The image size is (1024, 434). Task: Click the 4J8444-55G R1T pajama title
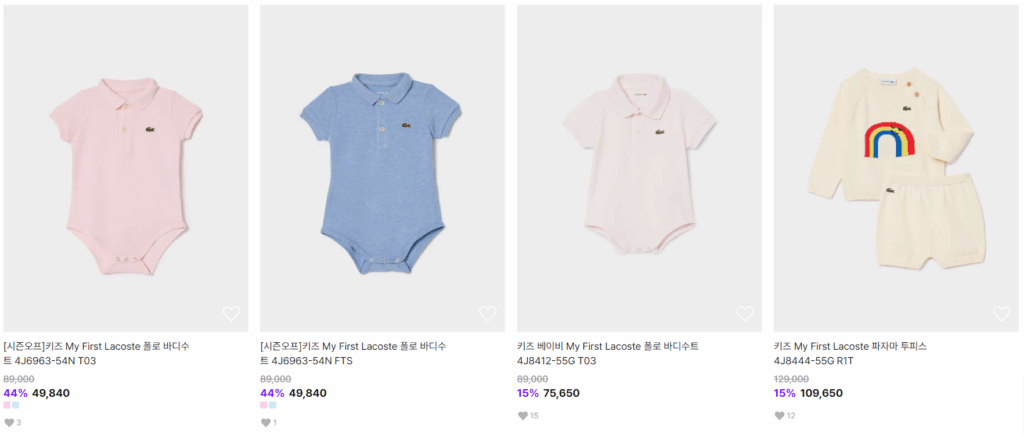click(850, 353)
